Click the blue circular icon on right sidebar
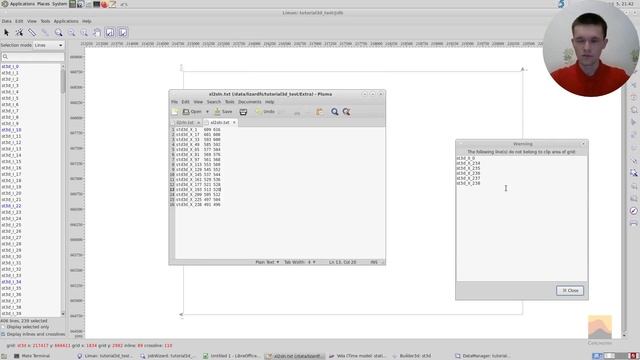Viewport: 640px width, 360px height. tap(633, 211)
